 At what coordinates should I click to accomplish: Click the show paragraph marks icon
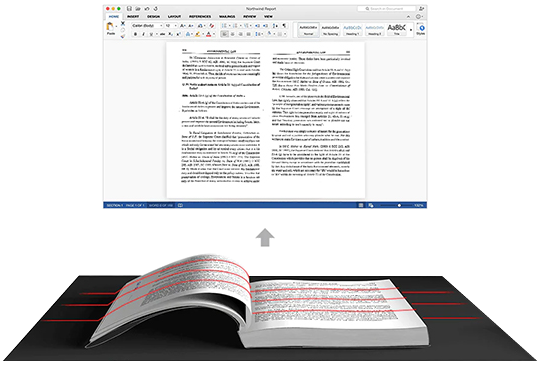[284, 25]
